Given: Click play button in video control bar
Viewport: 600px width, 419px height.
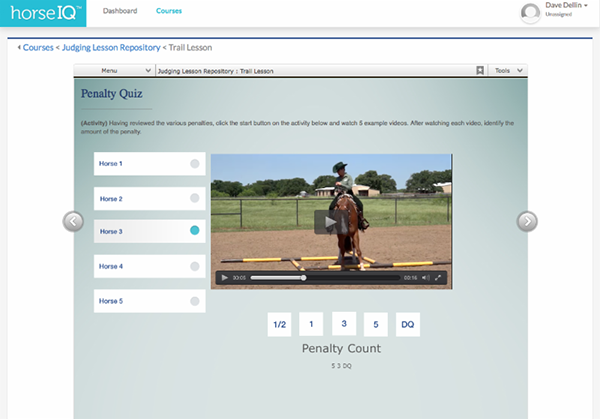Looking at the screenshot, I should coord(225,278).
